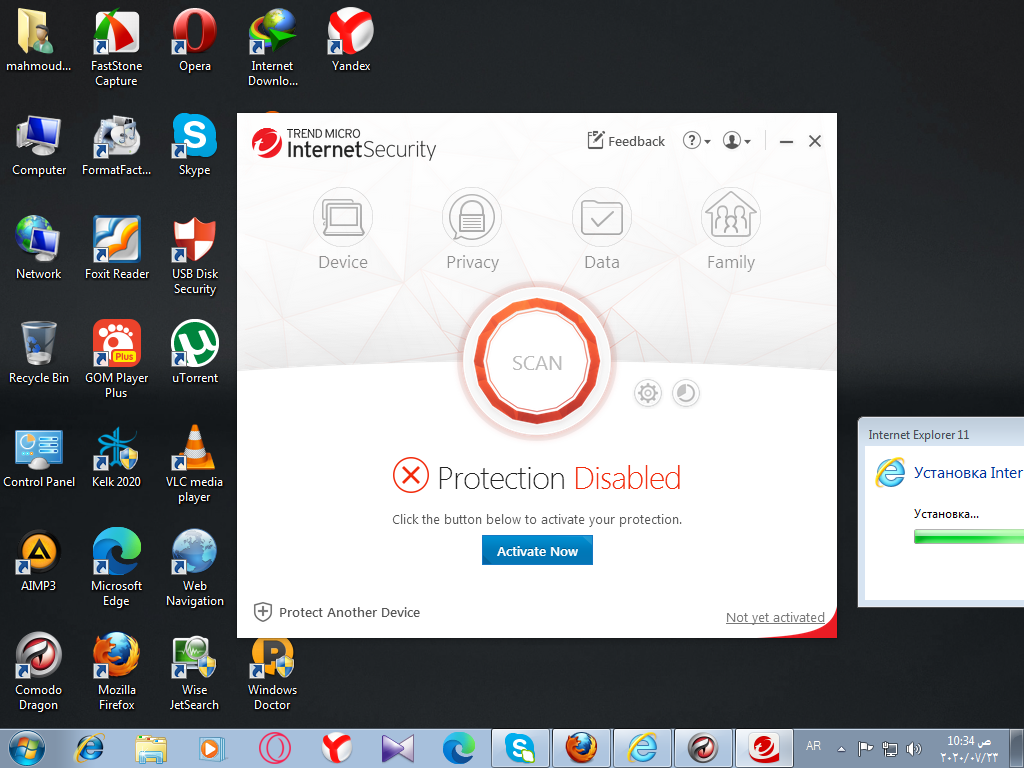1024x768 pixels.
Task: Open the Opera desktop shortcut
Action: click(x=195, y=40)
